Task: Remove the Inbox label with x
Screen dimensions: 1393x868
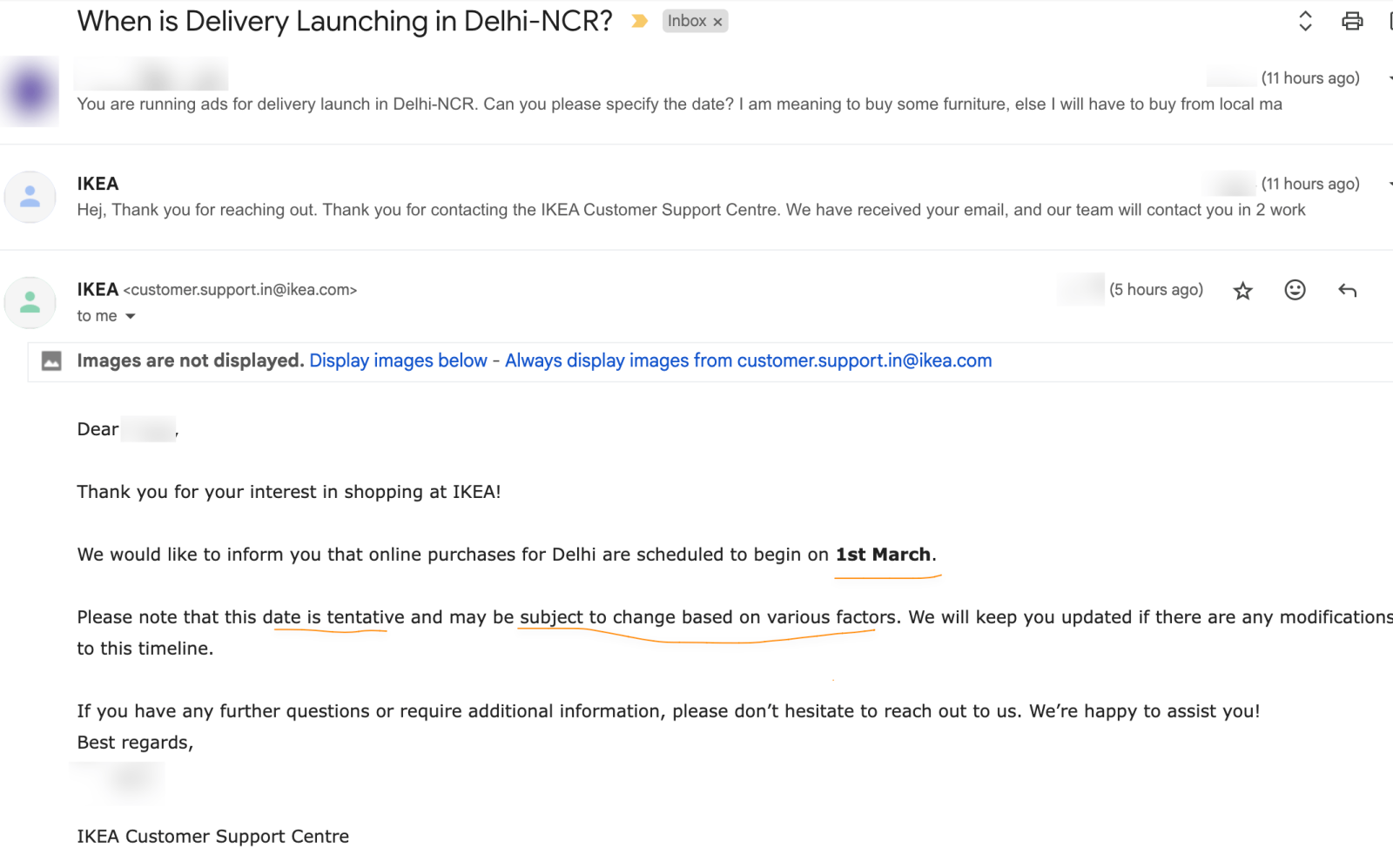Action: (x=717, y=22)
